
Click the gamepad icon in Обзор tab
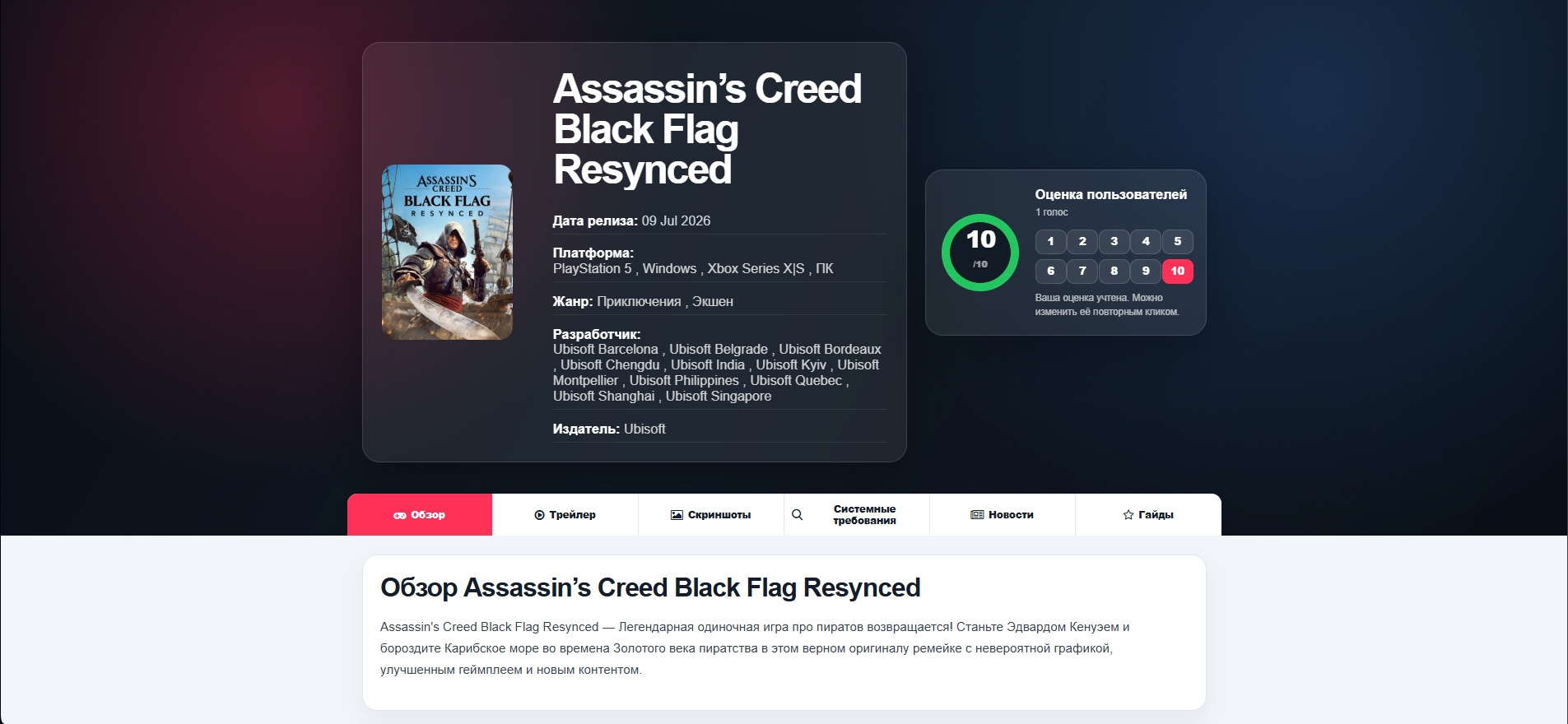(x=400, y=515)
